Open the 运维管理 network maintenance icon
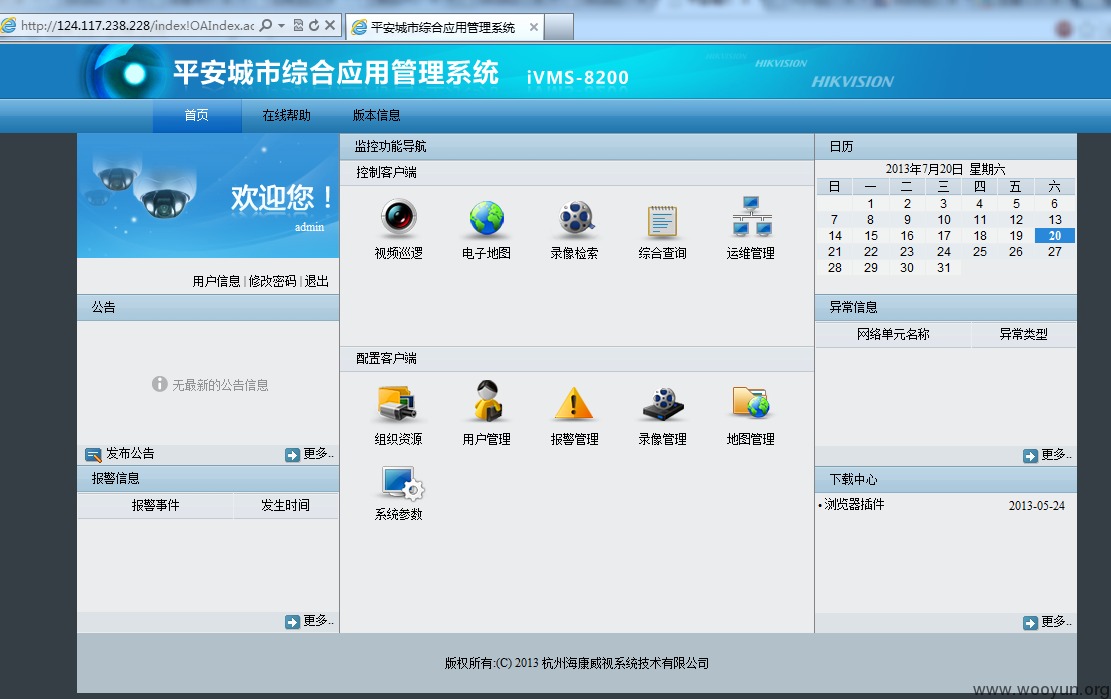 point(751,217)
